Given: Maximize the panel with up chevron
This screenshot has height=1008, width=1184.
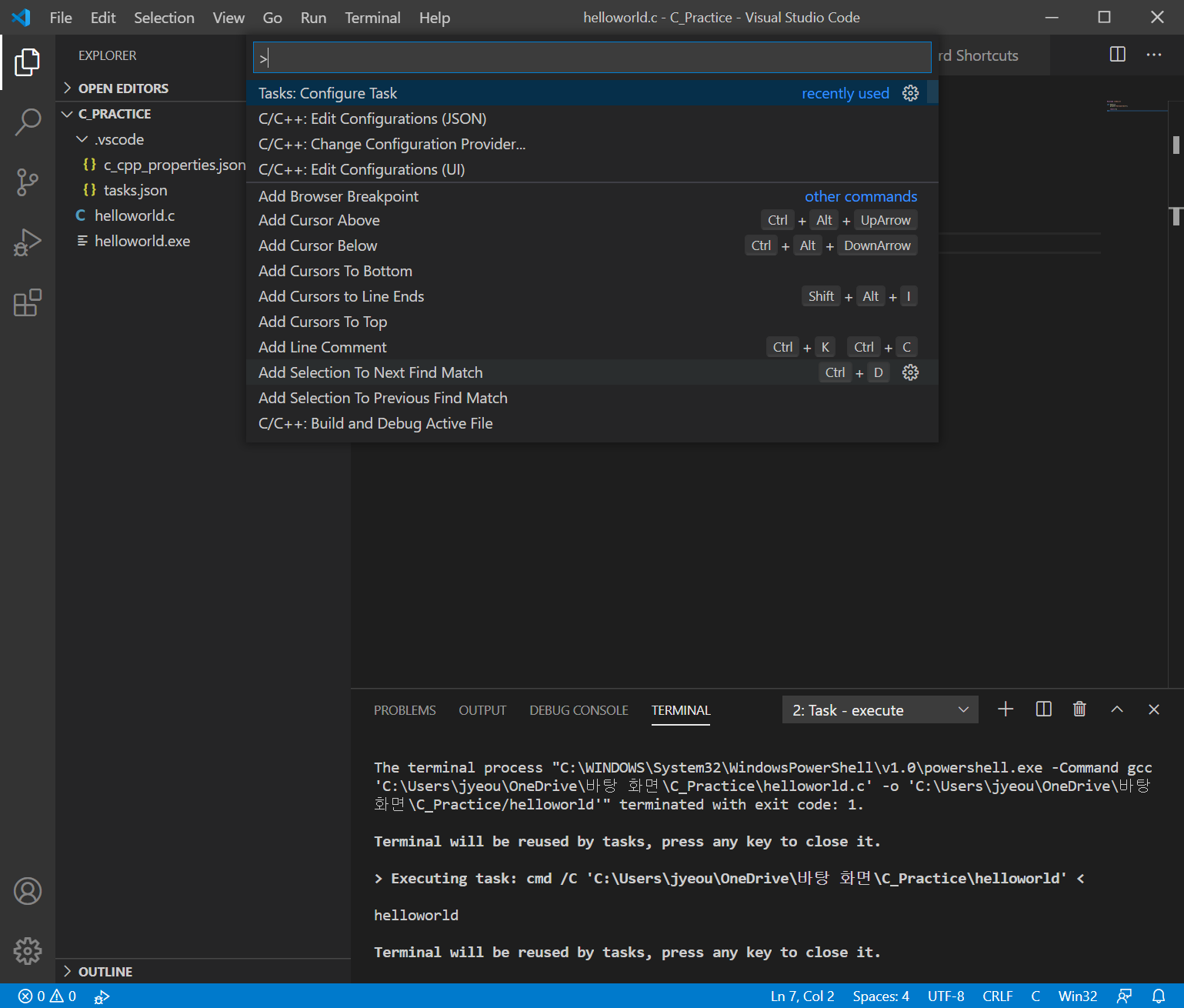Looking at the screenshot, I should coord(1117,709).
